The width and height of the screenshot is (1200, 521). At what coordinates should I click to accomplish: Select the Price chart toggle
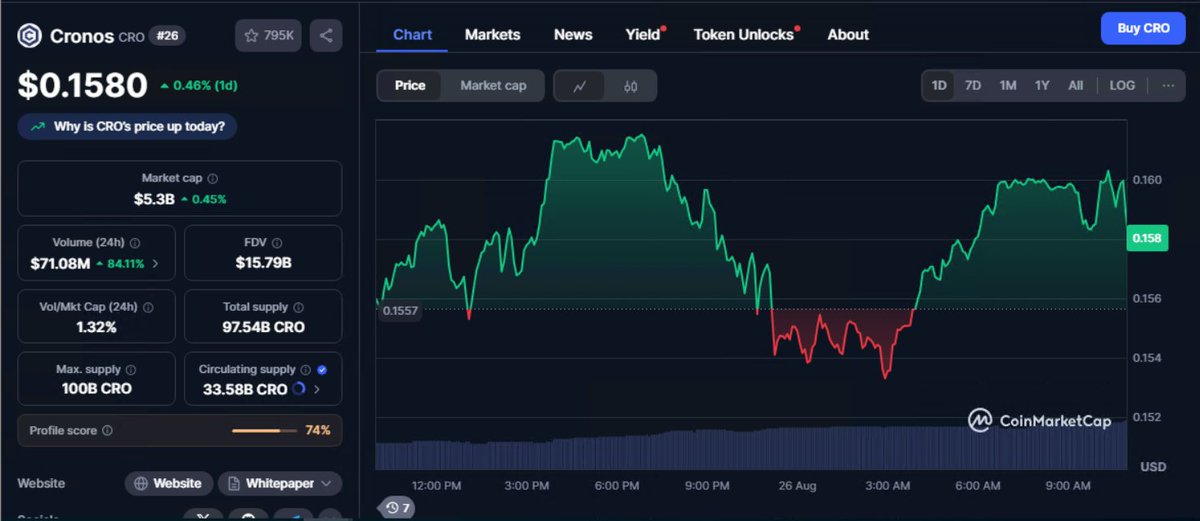pyautogui.click(x=410, y=85)
